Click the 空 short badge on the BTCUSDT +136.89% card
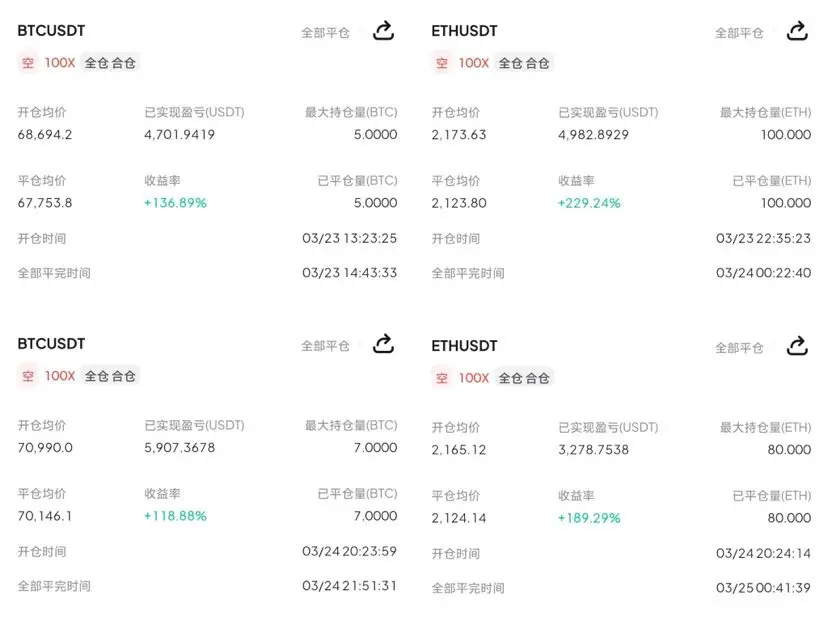This screenshot has height=621, width=828. coord(28,62)
